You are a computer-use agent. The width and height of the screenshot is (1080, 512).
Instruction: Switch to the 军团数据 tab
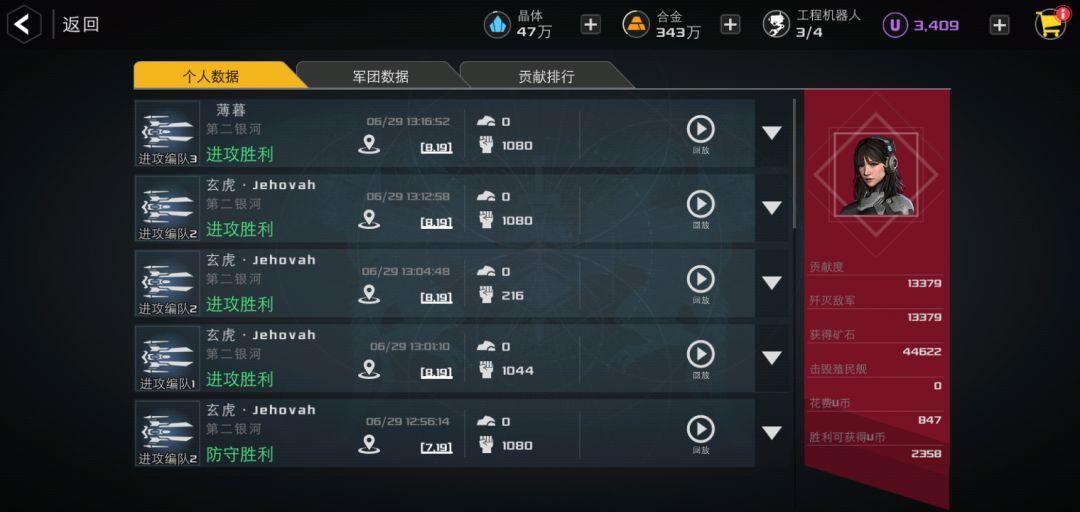pos(380,76)
